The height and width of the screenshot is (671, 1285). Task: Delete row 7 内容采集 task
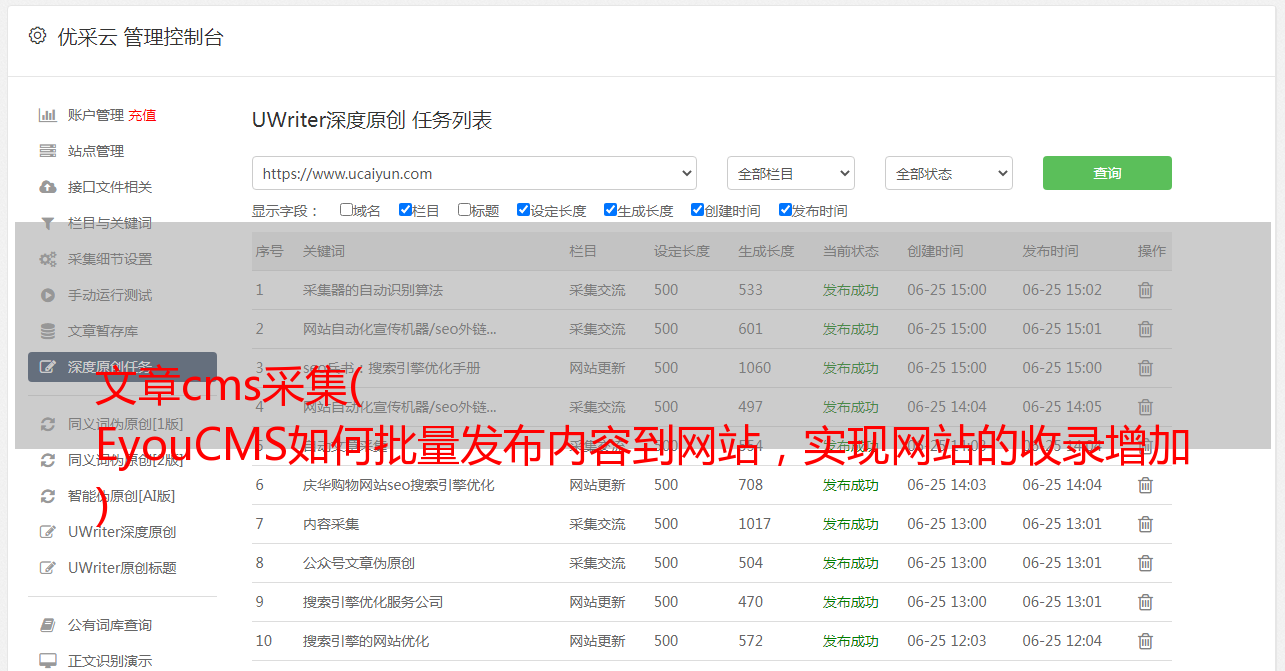click(x=1145, y=524)
